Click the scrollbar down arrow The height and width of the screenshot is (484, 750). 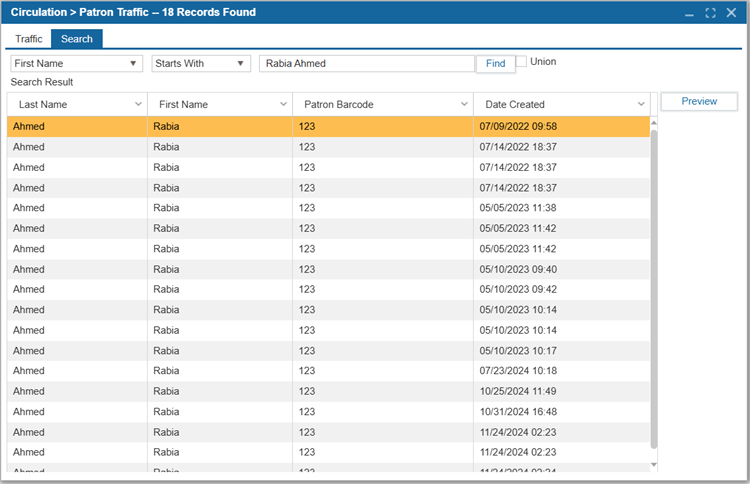[654, 465]
